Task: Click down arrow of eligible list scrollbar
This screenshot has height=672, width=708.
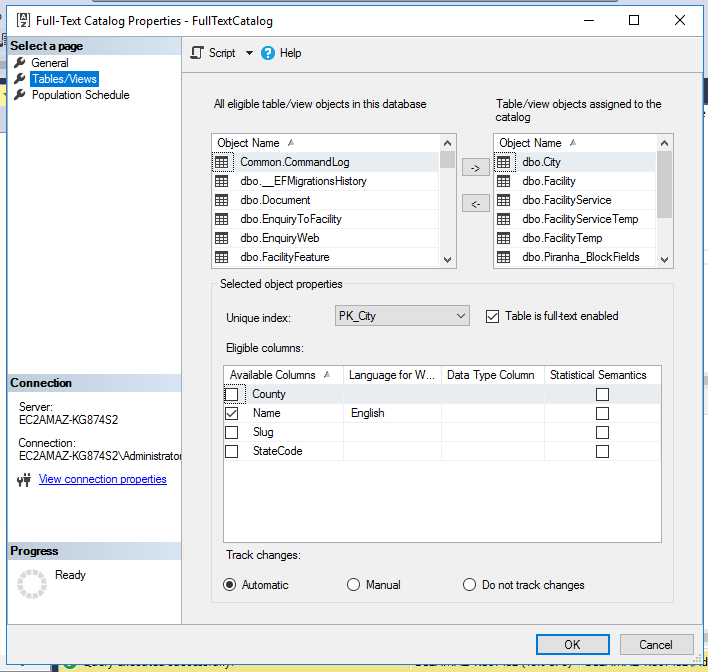Action: [447, 260]
